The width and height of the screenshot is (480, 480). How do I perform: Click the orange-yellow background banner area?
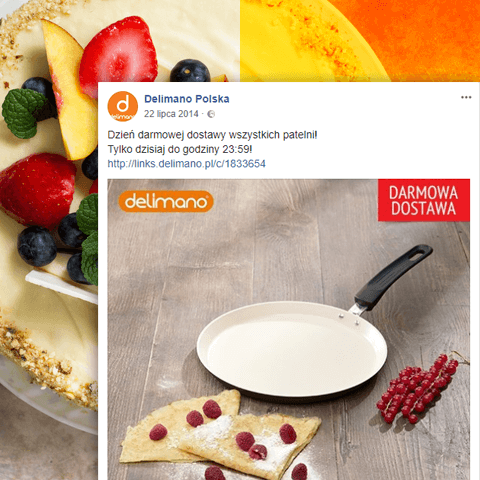click(360, 41)
